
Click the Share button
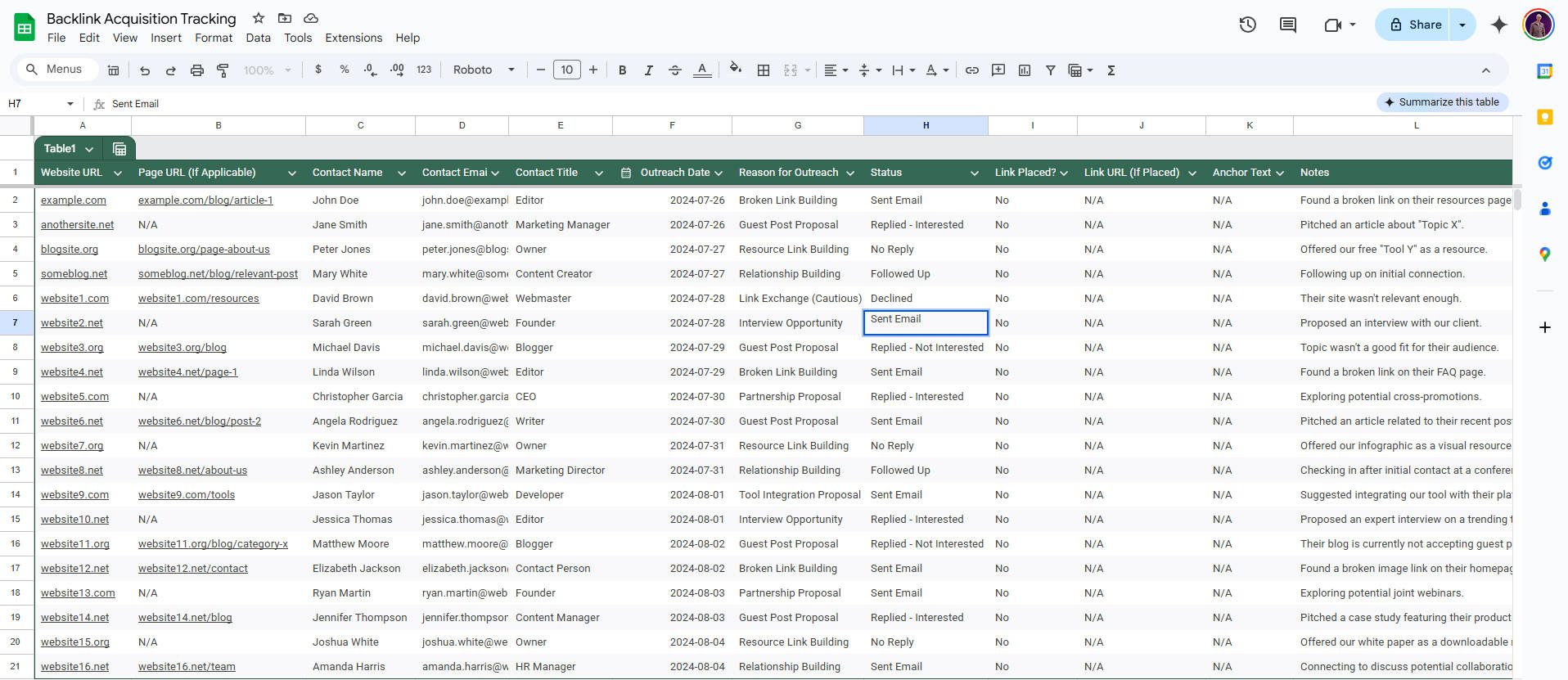[x=1415, y=25]
